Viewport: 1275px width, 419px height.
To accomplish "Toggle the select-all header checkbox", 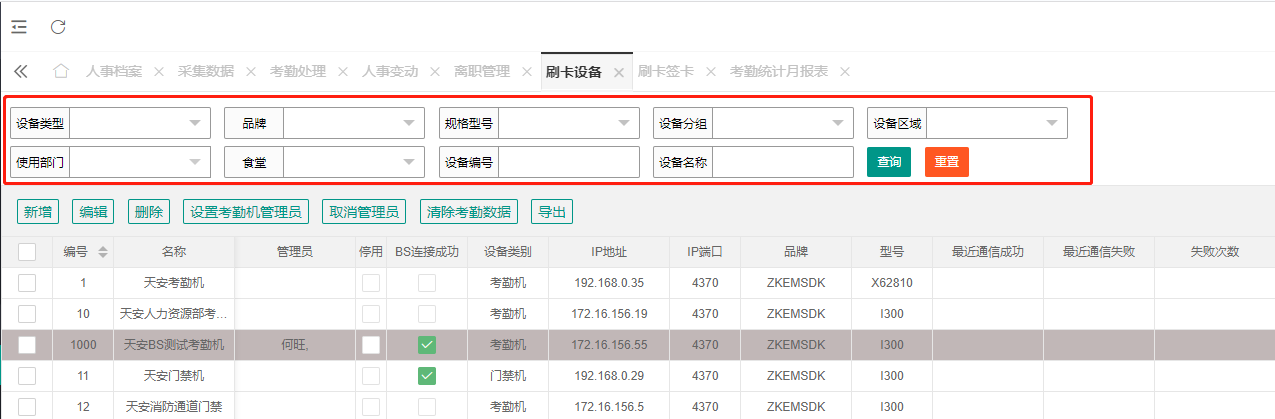I will coord(27,252).
